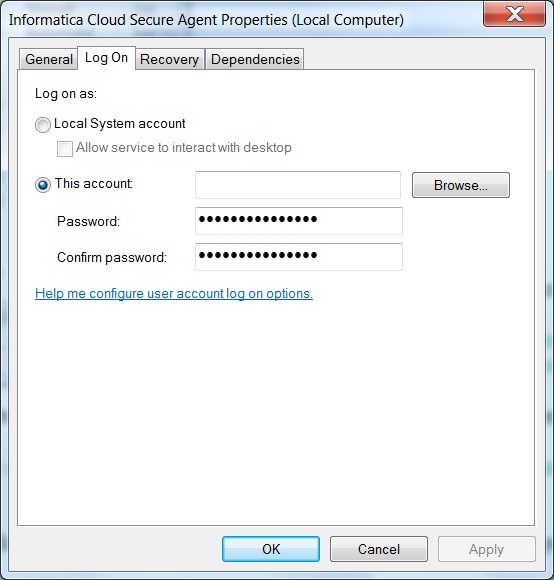554x580 pixels.
Task: Close the properties dialog with the X
Action: coord(514,14)
